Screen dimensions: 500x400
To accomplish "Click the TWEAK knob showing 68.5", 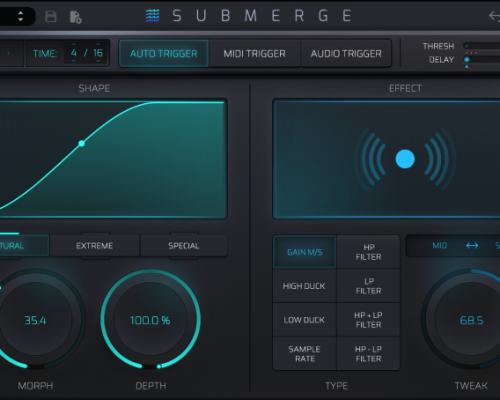I will 471,319.
